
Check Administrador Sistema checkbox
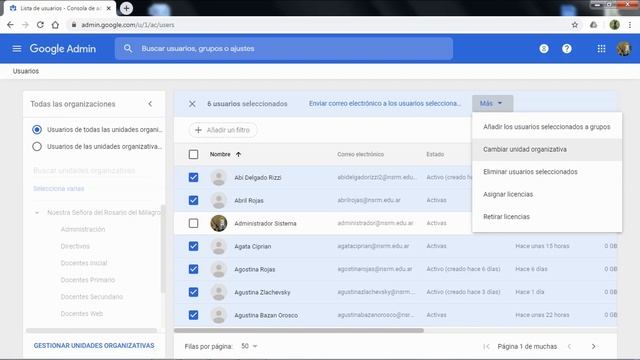(x=193, y=223)
